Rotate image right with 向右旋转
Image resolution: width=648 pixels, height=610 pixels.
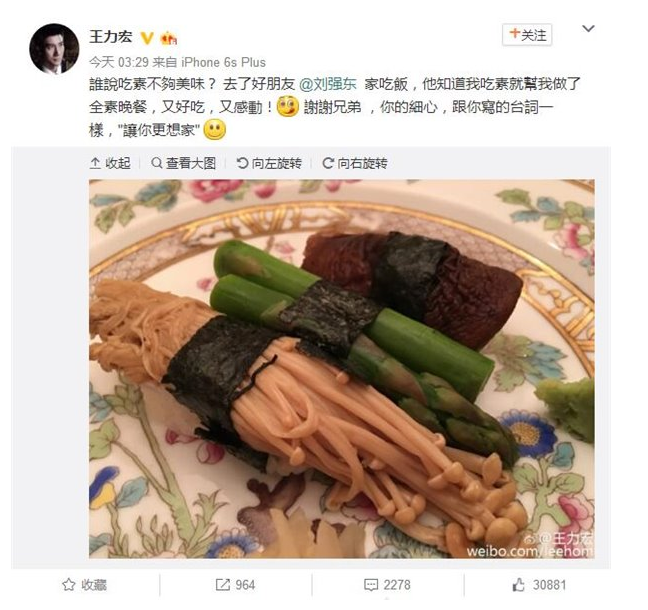pos(355,163)
